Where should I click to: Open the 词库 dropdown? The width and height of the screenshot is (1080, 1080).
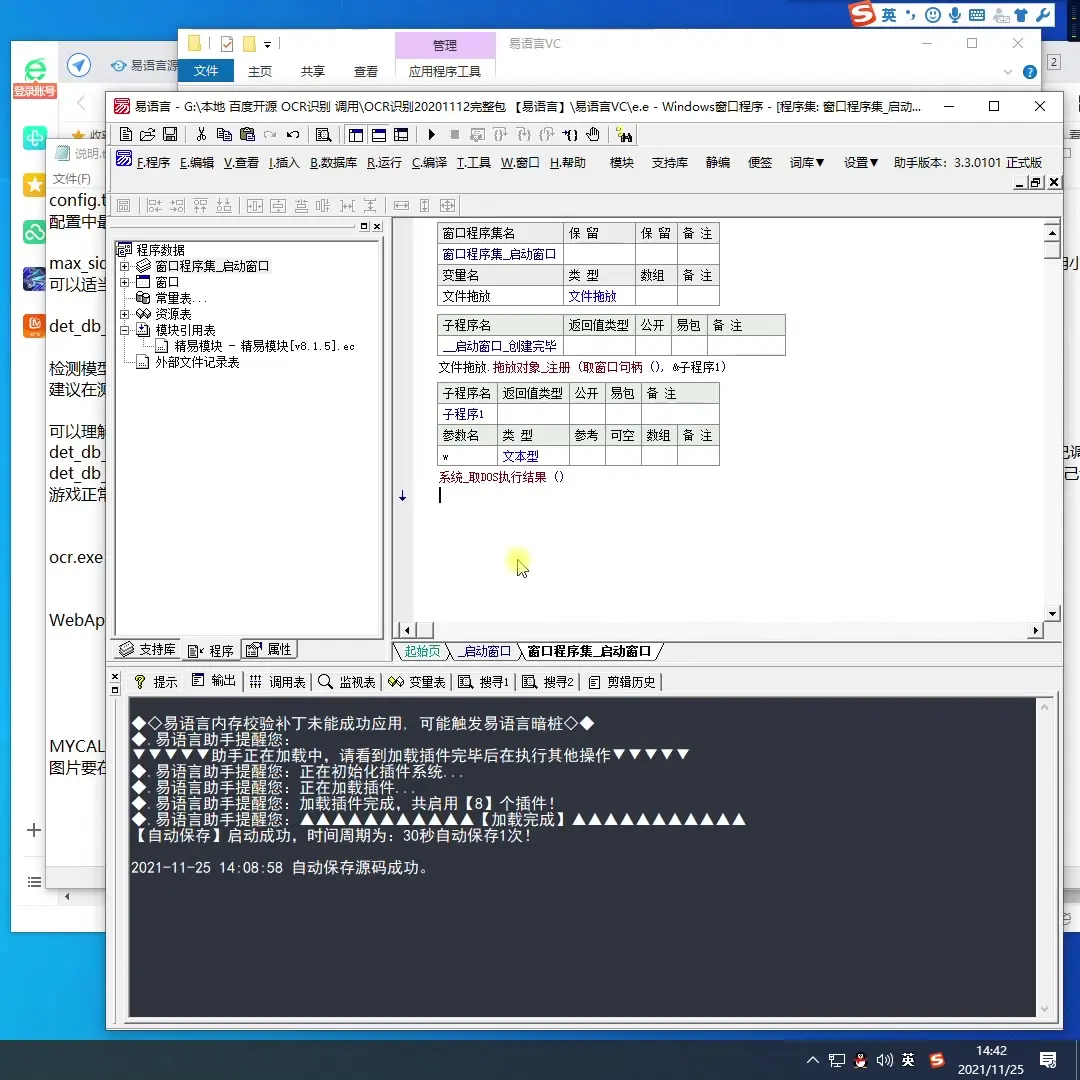pos(807,163)
